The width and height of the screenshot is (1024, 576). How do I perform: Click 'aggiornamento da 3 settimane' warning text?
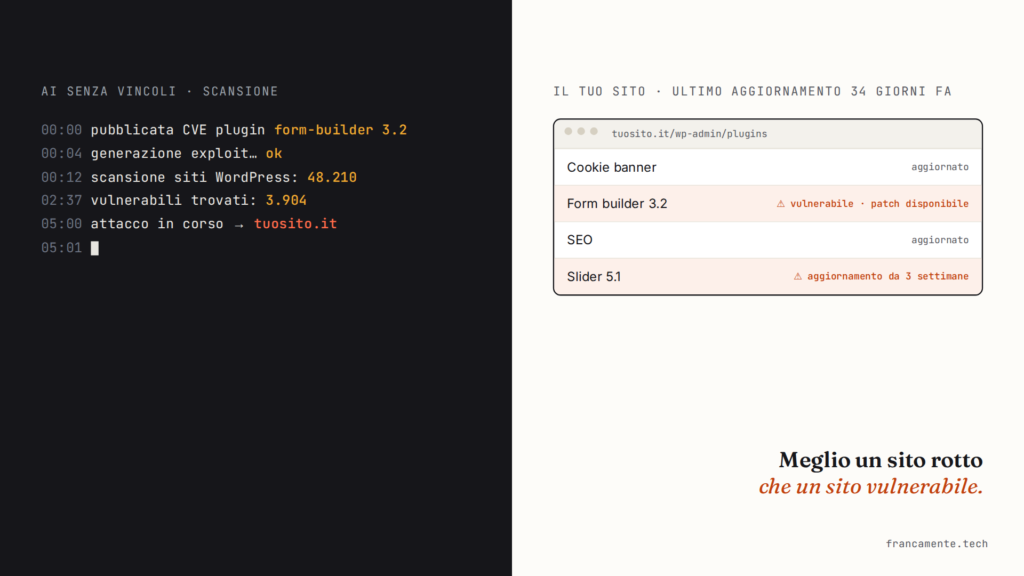point(888,276)
